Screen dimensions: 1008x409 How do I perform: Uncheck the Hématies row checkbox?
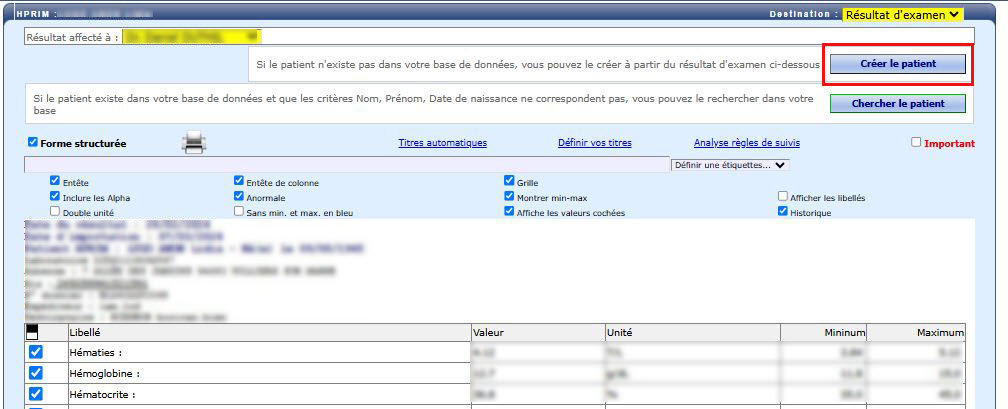(36, 352)
